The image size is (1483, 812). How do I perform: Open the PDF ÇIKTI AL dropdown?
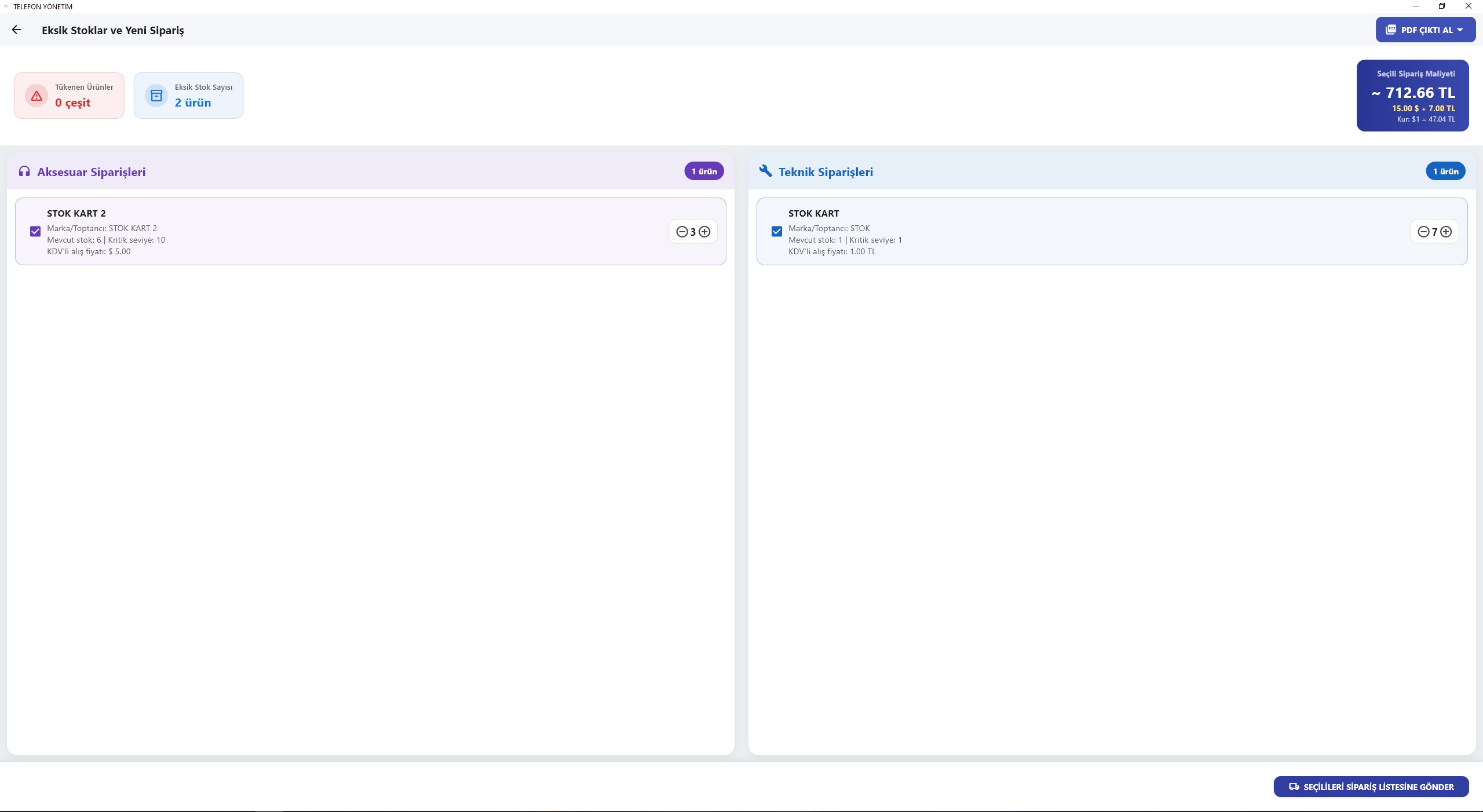coord(1425,30)
